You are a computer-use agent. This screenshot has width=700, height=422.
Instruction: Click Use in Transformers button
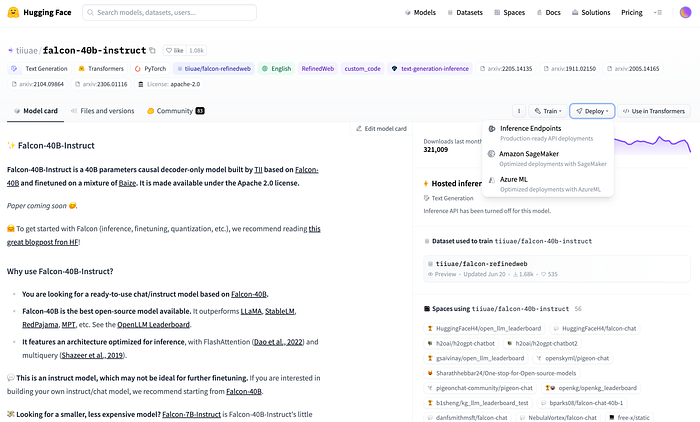pyautogui.click(x=654, y=111)
